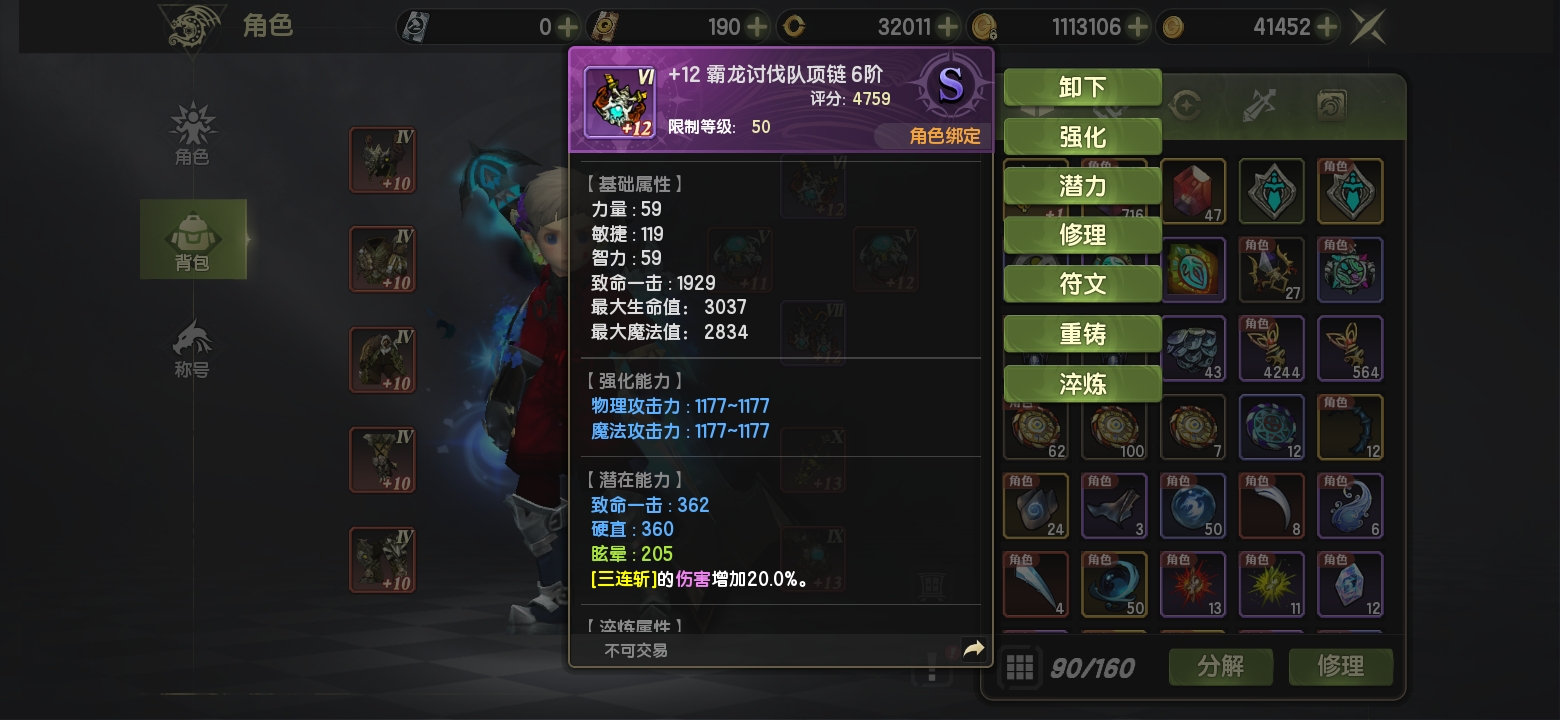
Task: Tap the share arrow icon in tooltip
Action: 973,649
